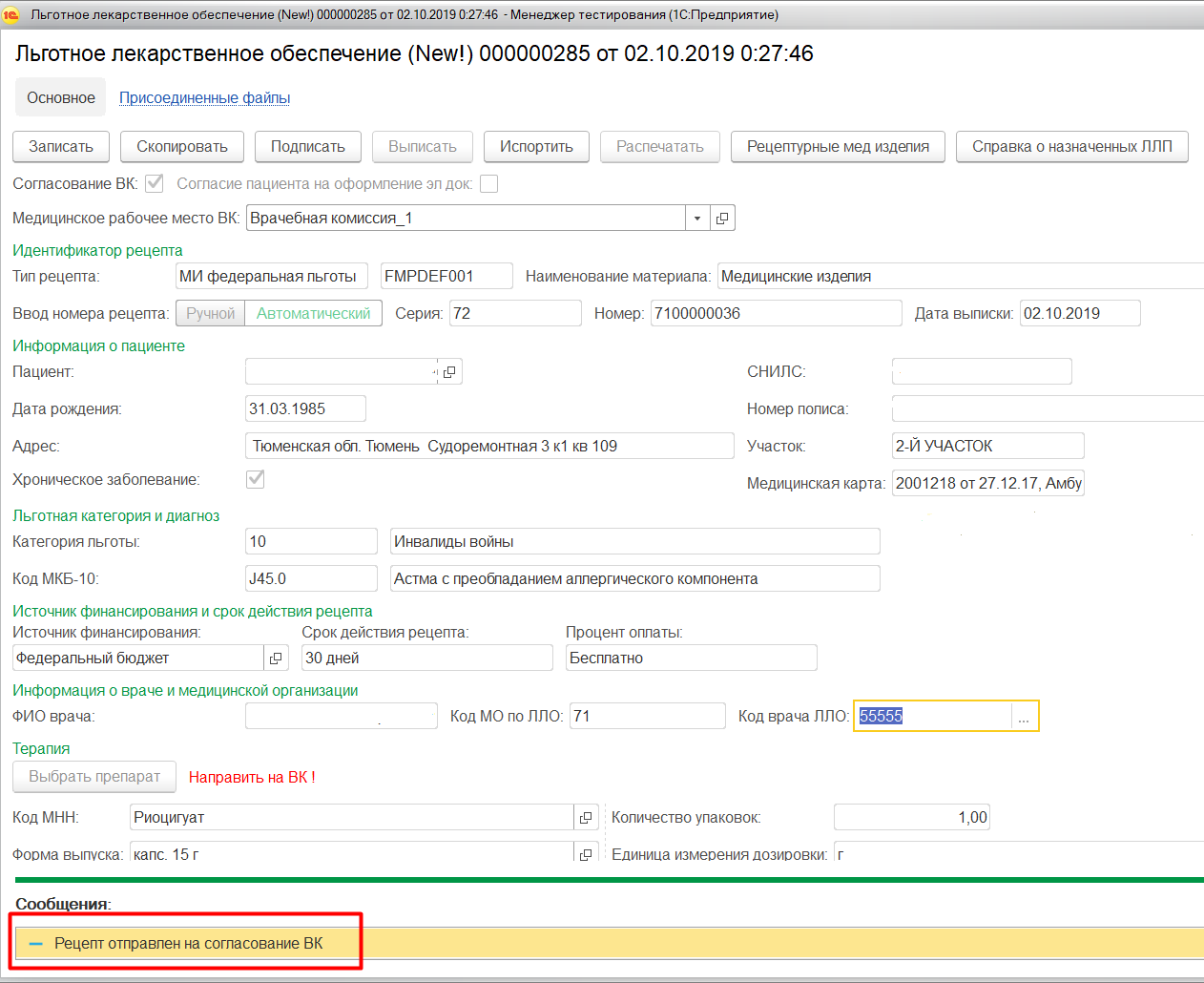
Task: Expand the Пациент field dropdown arrow
Action: pyautogui.click(x=435, y=372)
